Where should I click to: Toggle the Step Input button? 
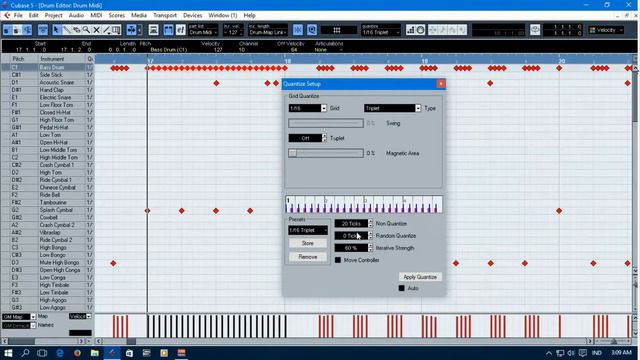pyautogui.click(x=411, y=30)
